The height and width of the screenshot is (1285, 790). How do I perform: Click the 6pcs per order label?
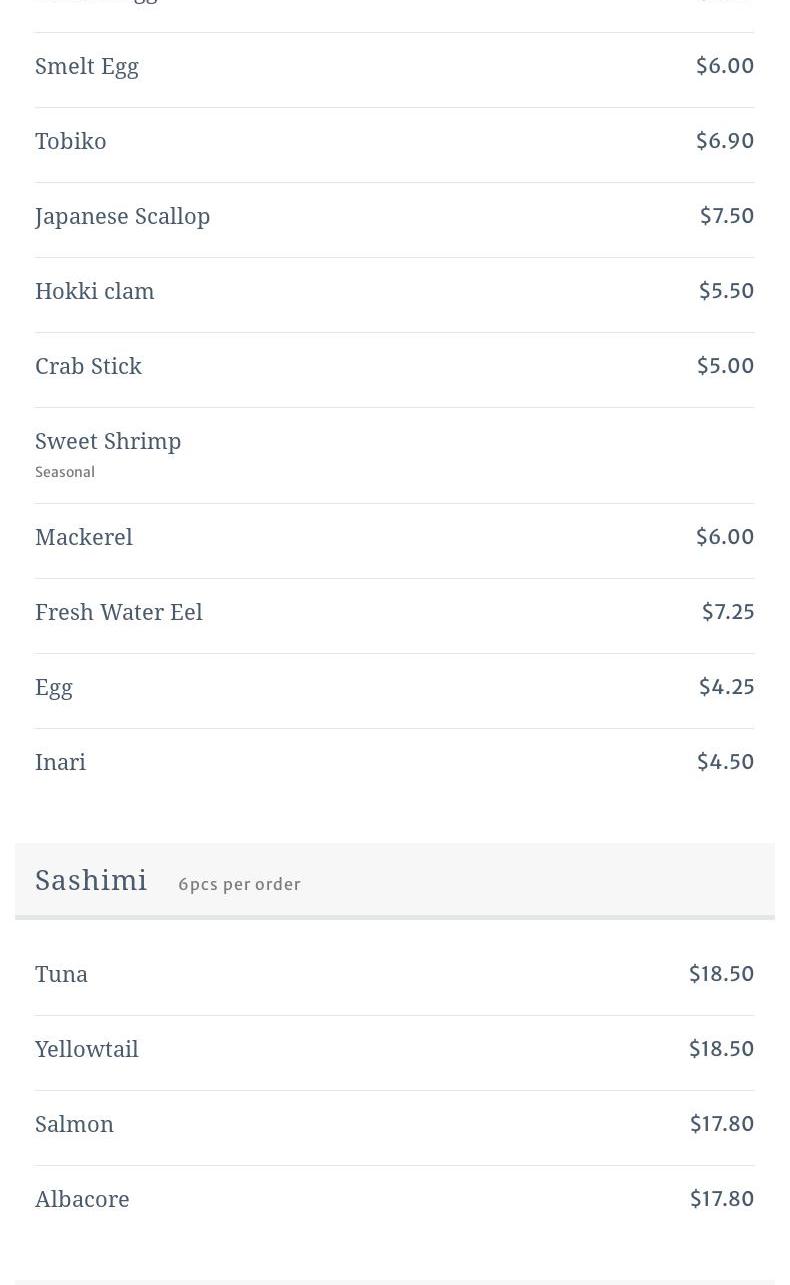[x=239, y=884]
